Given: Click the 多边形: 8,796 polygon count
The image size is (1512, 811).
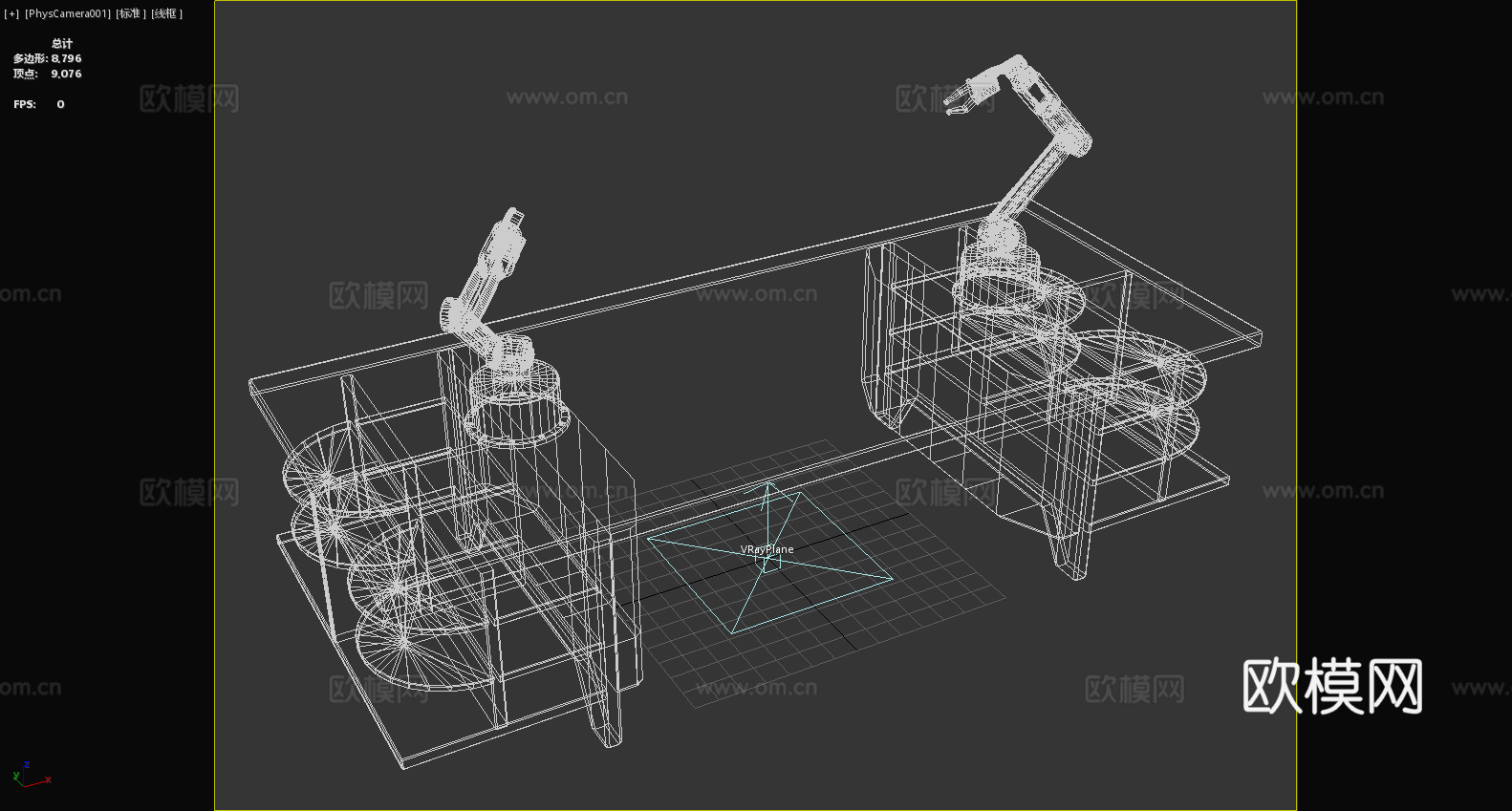Looking at the screenshot, I should tap(47, 58).
